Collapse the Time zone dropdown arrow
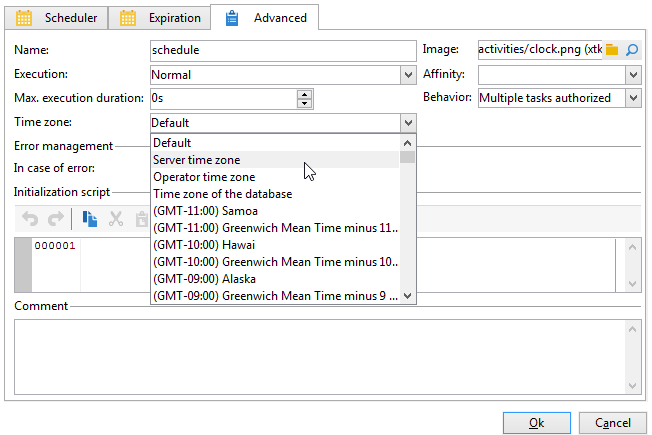Viewport: 652px width, 435px height. (x=408, y=123)
